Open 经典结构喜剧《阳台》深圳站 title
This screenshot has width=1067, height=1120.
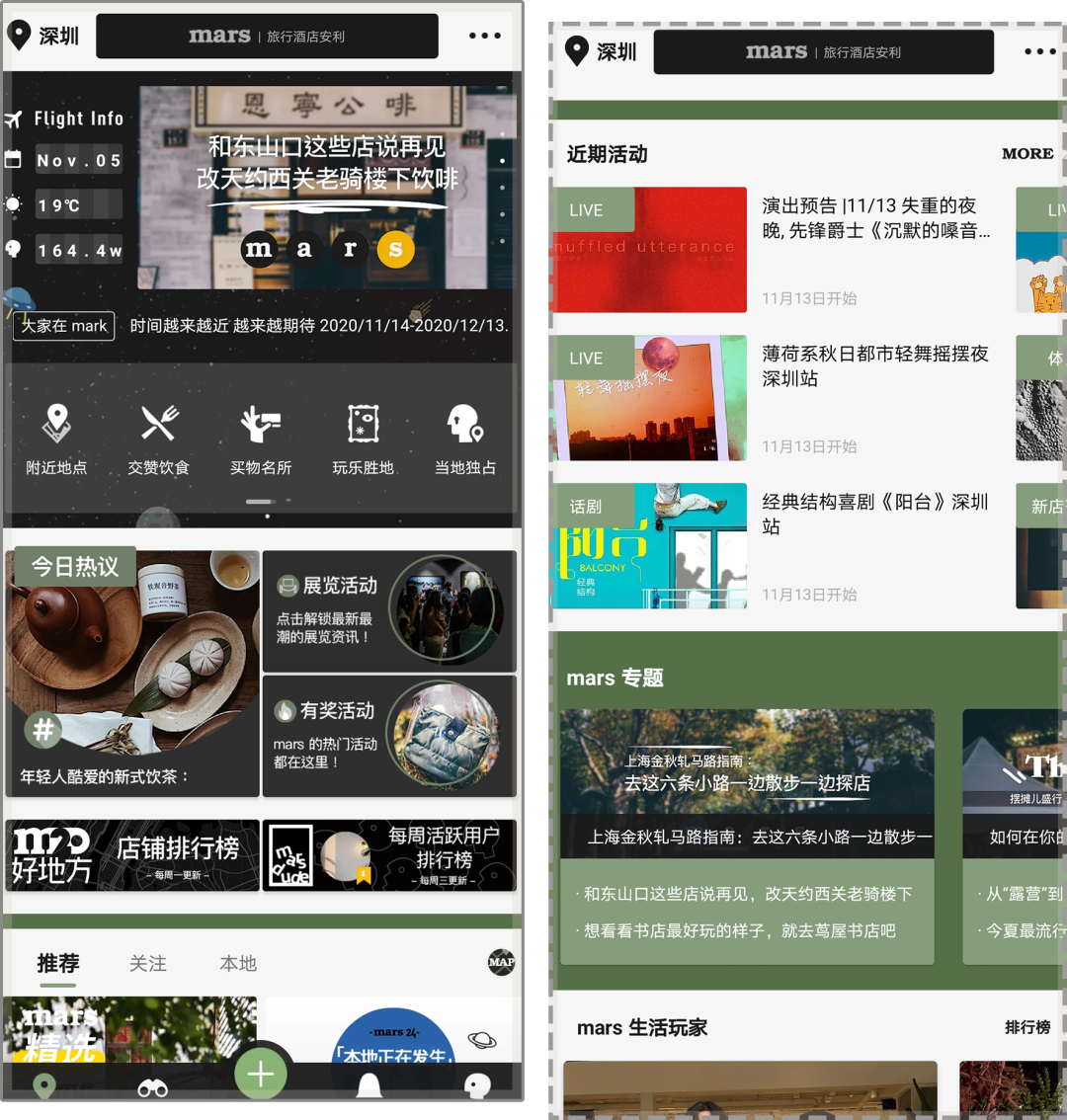(875, 515)
